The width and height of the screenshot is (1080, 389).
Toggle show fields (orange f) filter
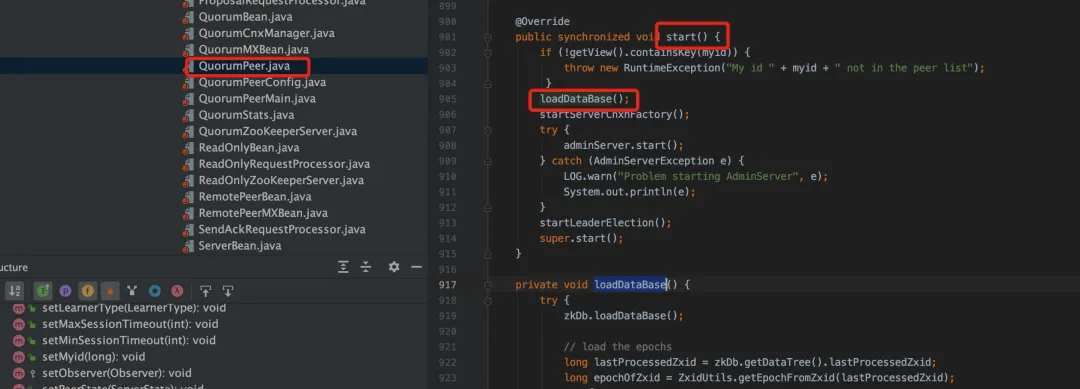tap(87, 291)
